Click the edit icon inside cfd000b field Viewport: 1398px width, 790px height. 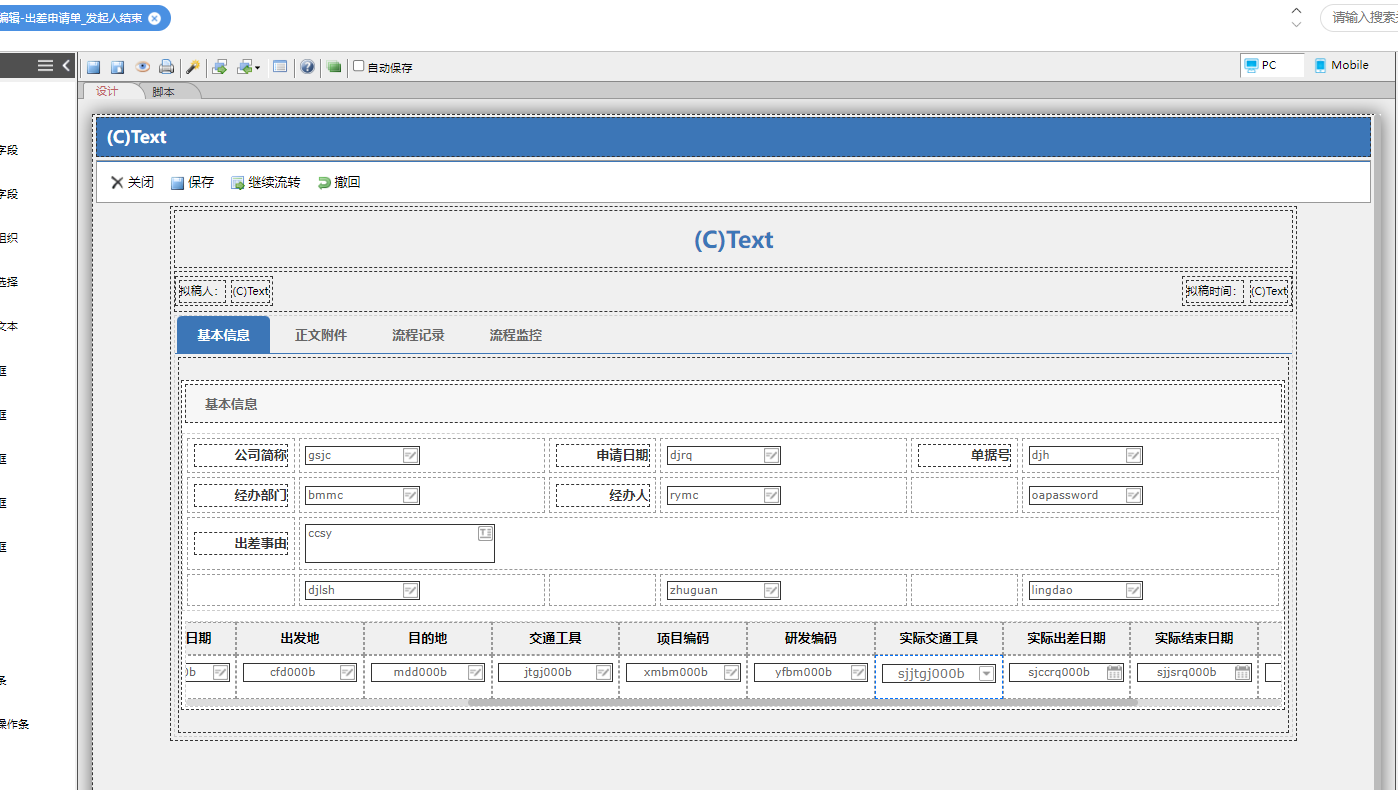(x=347, y=673)
